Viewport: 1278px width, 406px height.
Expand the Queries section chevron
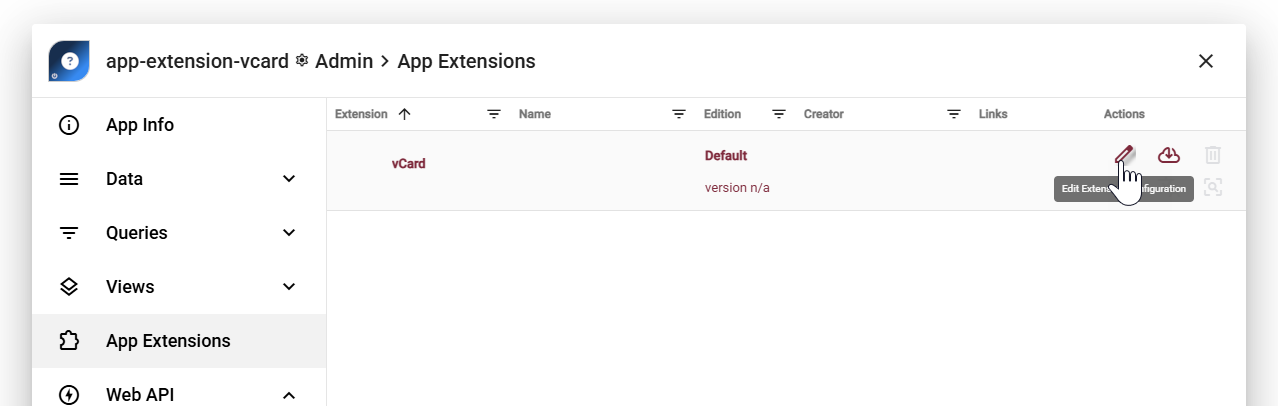[x=289, y=233]
